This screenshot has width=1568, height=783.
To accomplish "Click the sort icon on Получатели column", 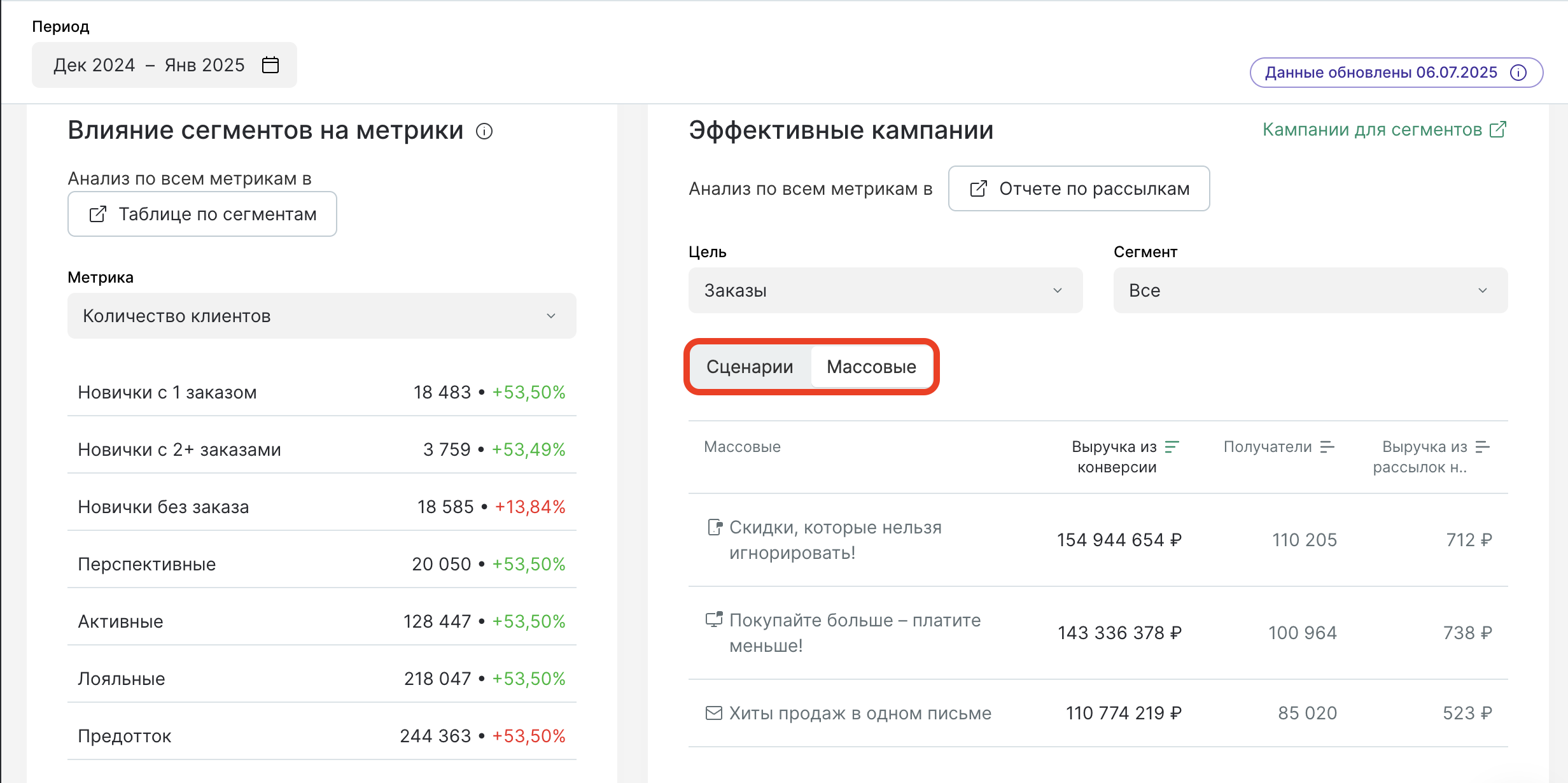I will [1327, 447].
